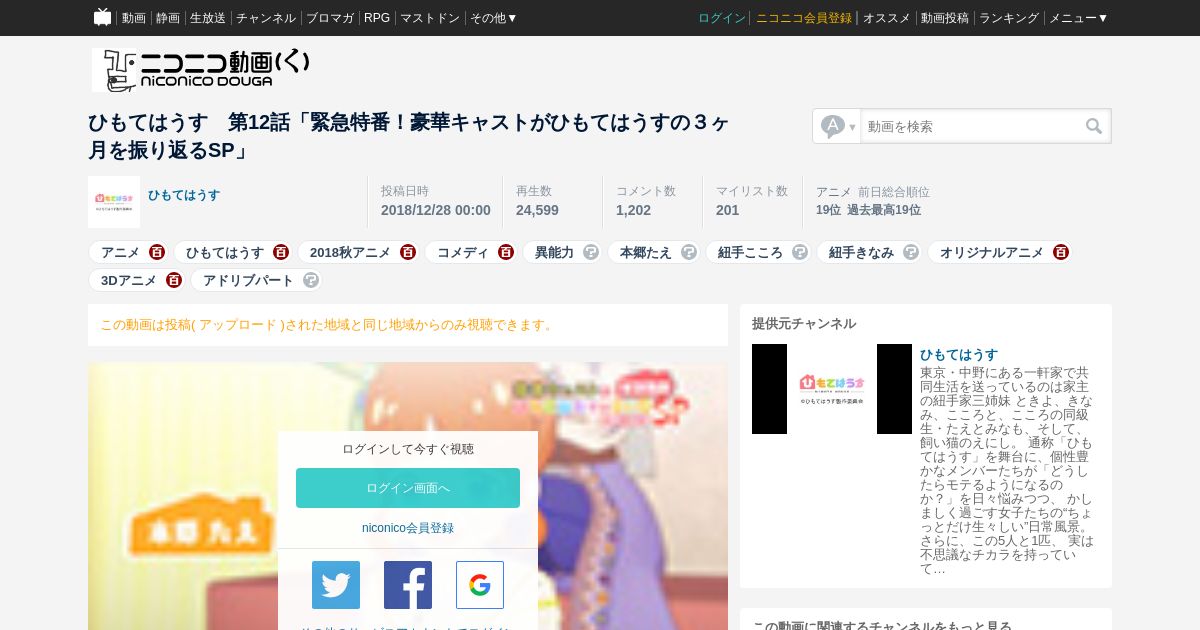This screenshot has height=630, width=1200.
Task: Open 動画投稿 in top bar
Action: click(x=945, y=18)
